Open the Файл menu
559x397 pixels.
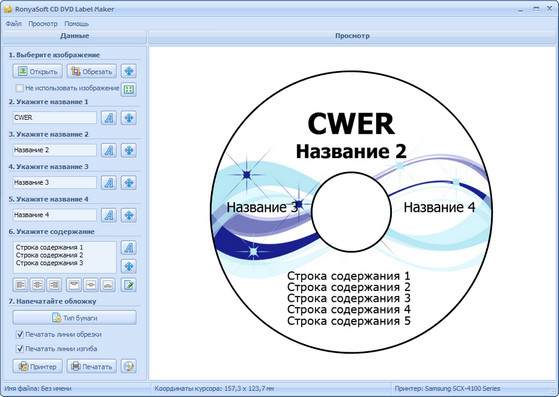(14, 24)
